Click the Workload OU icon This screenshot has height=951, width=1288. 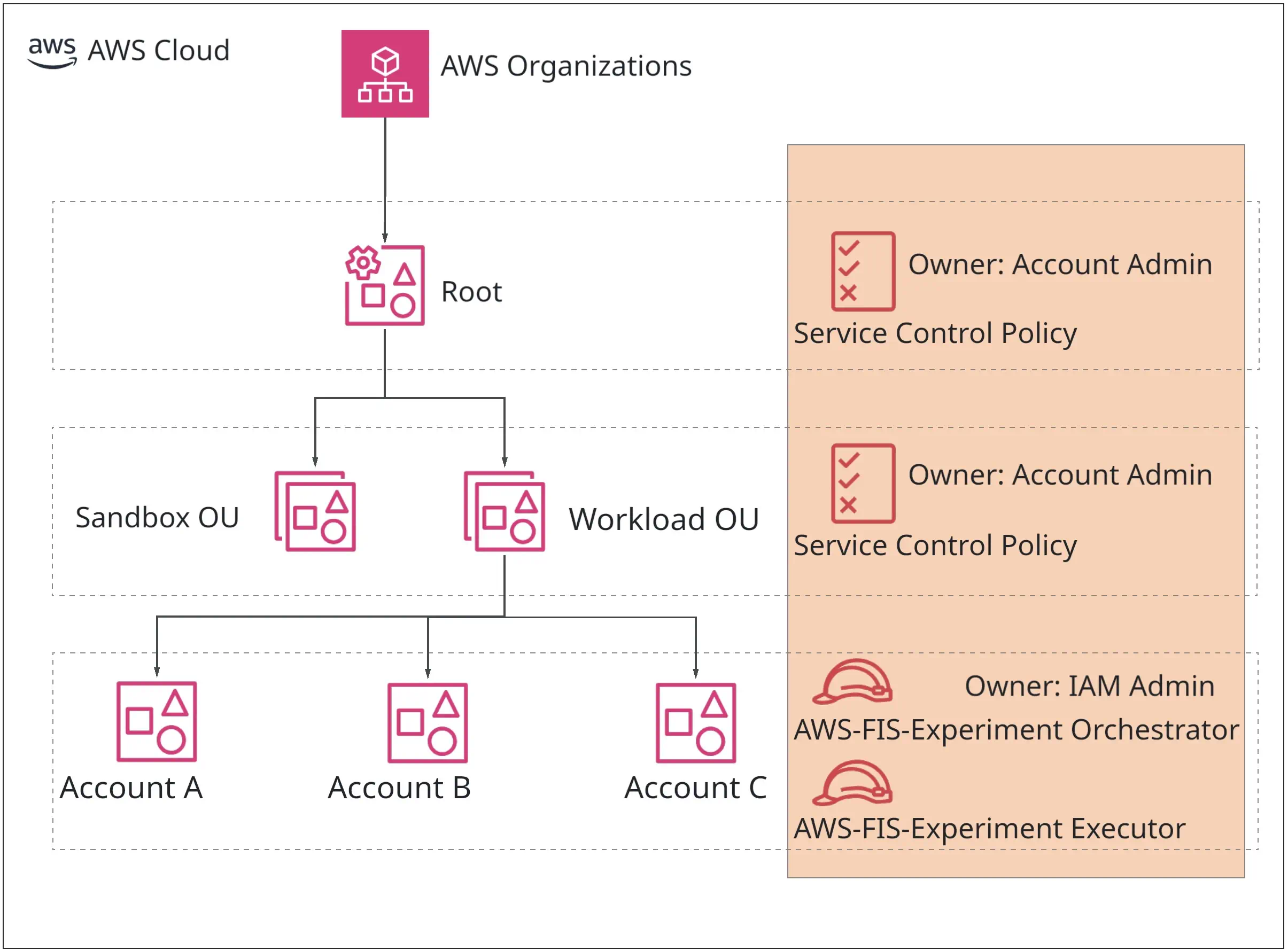point(505,512)
